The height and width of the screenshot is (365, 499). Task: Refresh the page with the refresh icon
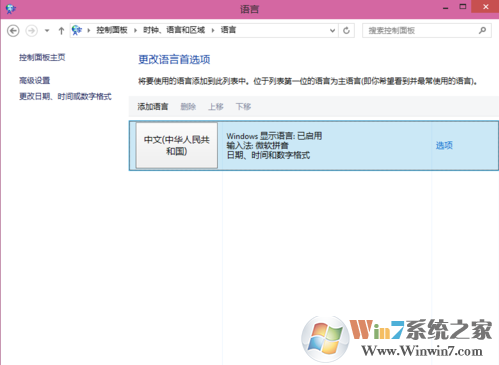pos(346,31)
